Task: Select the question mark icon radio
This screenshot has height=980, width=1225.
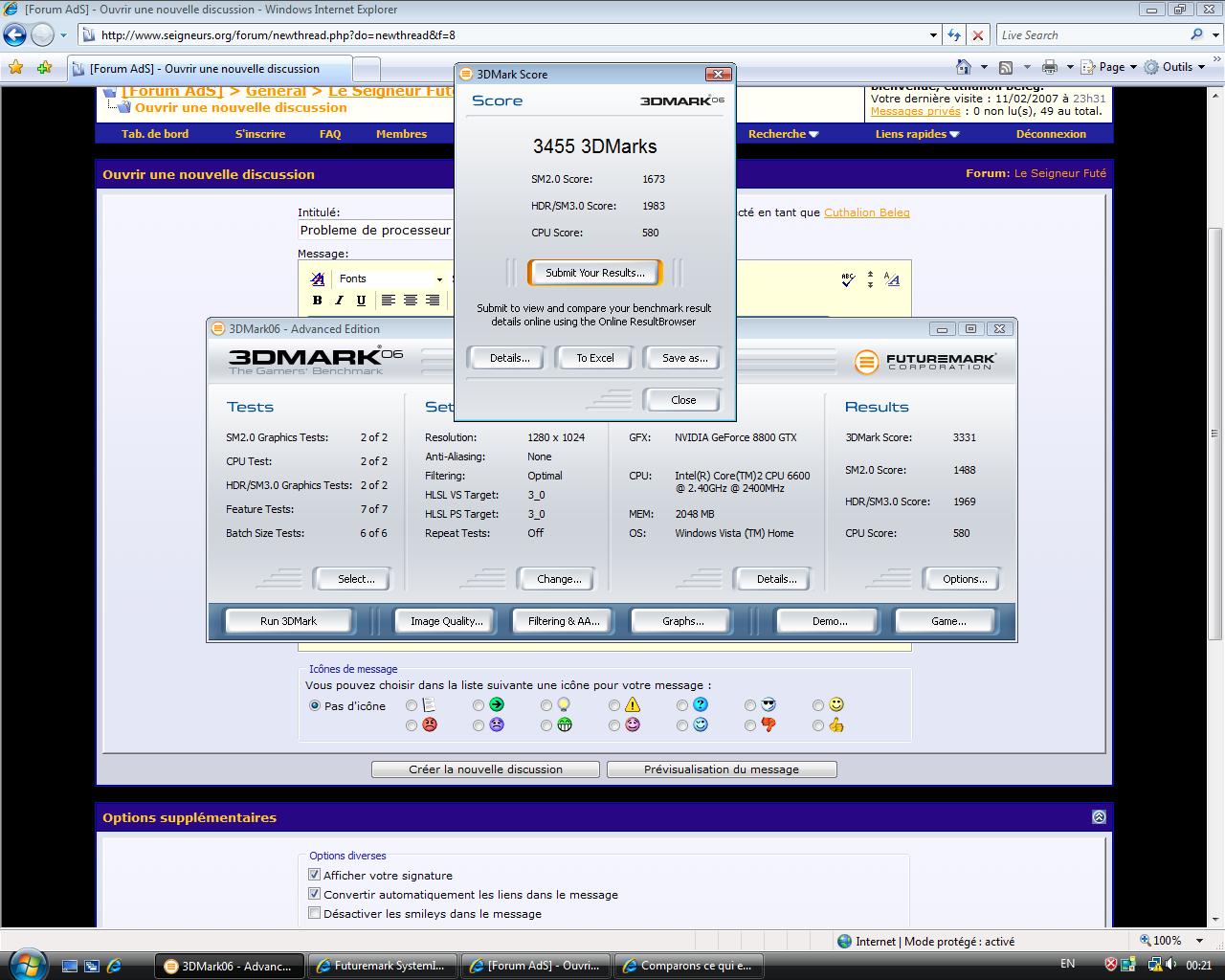Action: coord(682,705)
